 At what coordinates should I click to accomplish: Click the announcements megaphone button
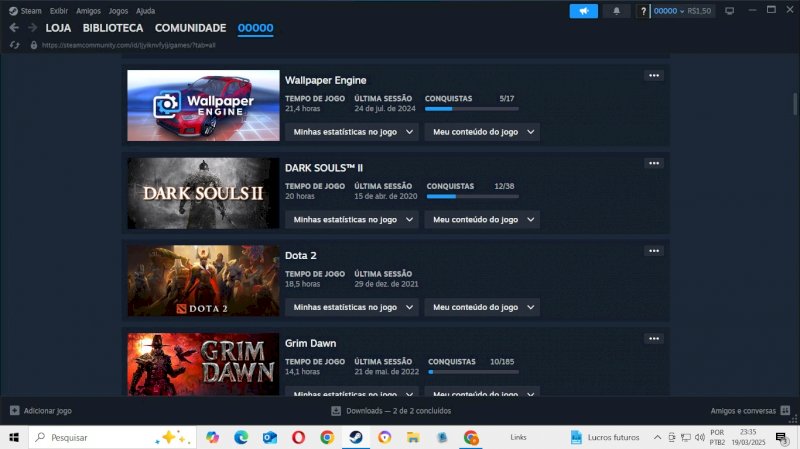click(583, 11)
